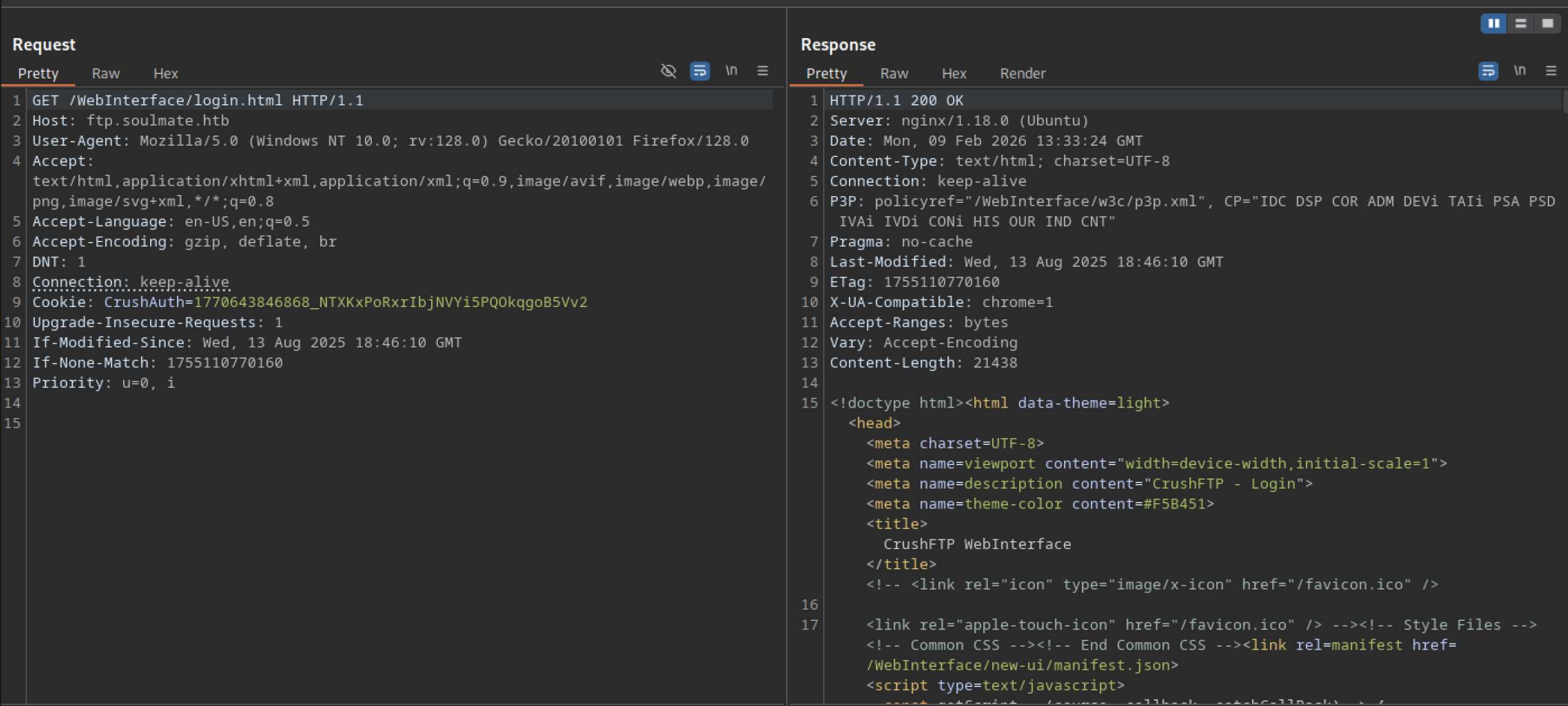Click the HTTP/1.1 200 OK status line

coord(896,101)
